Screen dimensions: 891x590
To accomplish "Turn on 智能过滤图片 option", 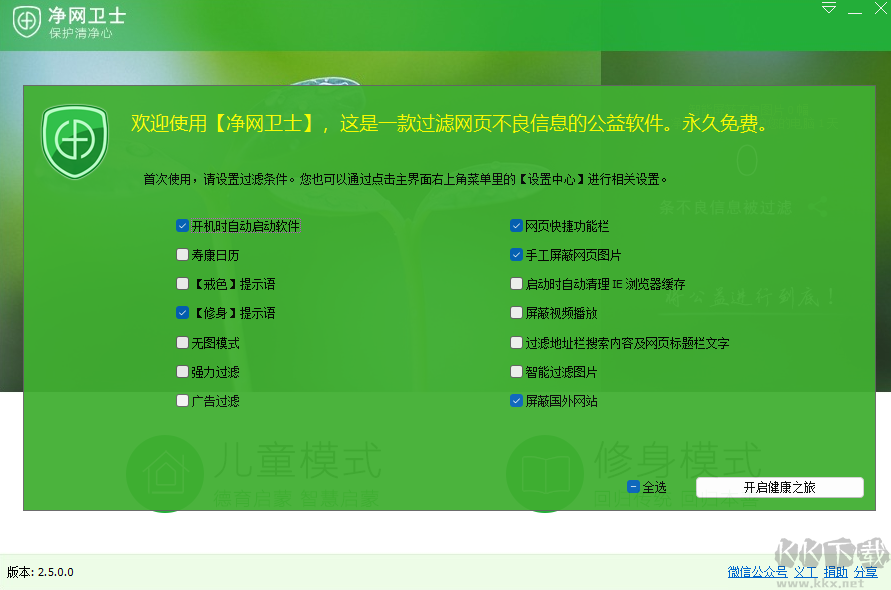I will [516, 371].
